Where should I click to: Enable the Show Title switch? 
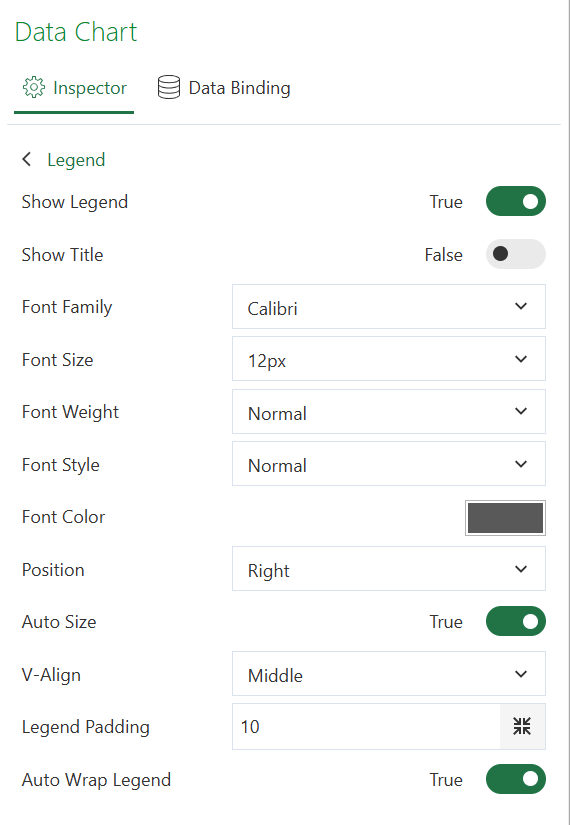pyautogui.click(x=515, y=254)
